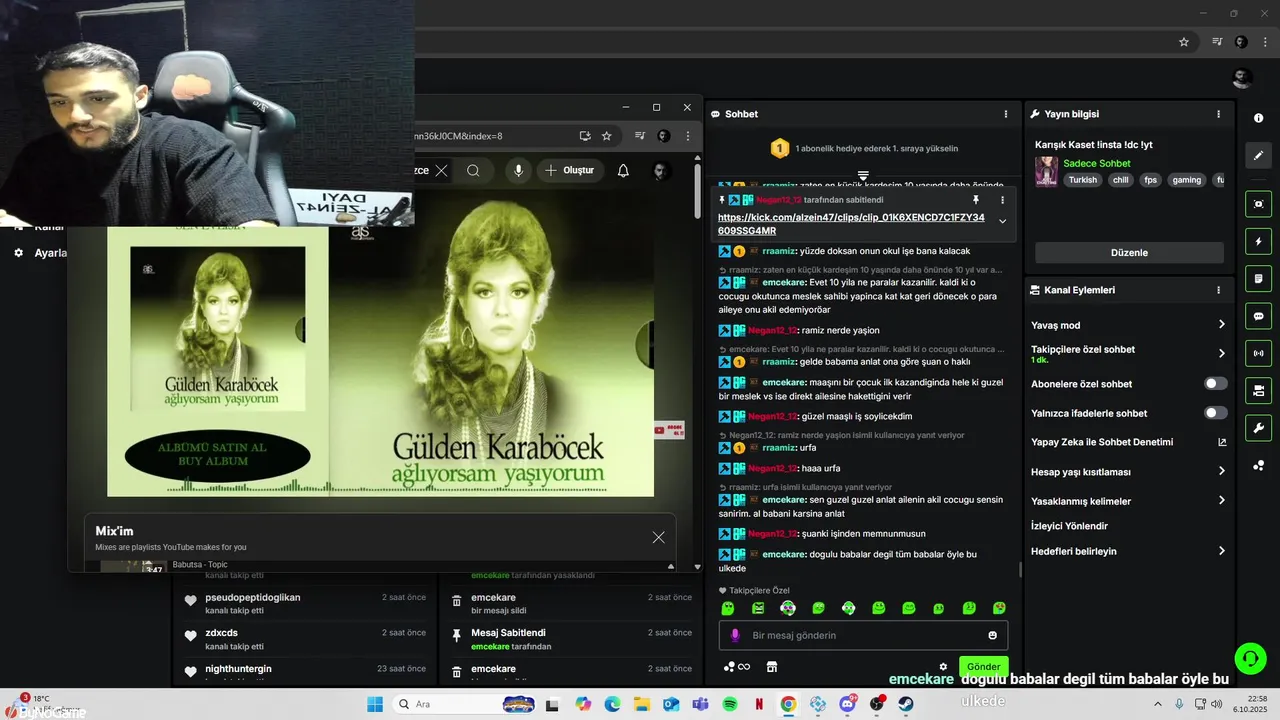1280x720 pixels.
Task: Open the pinned kick.com clip link
Action: [x=851, y=224]
